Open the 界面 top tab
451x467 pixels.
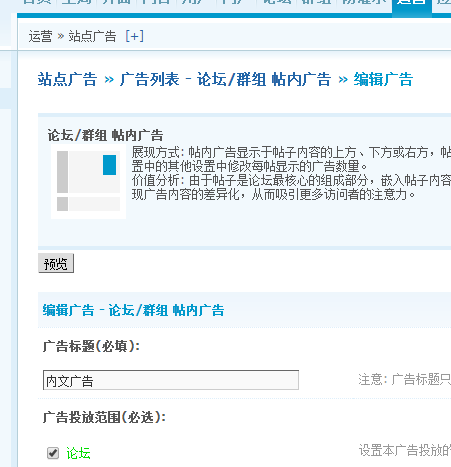(x=116, y=3)
